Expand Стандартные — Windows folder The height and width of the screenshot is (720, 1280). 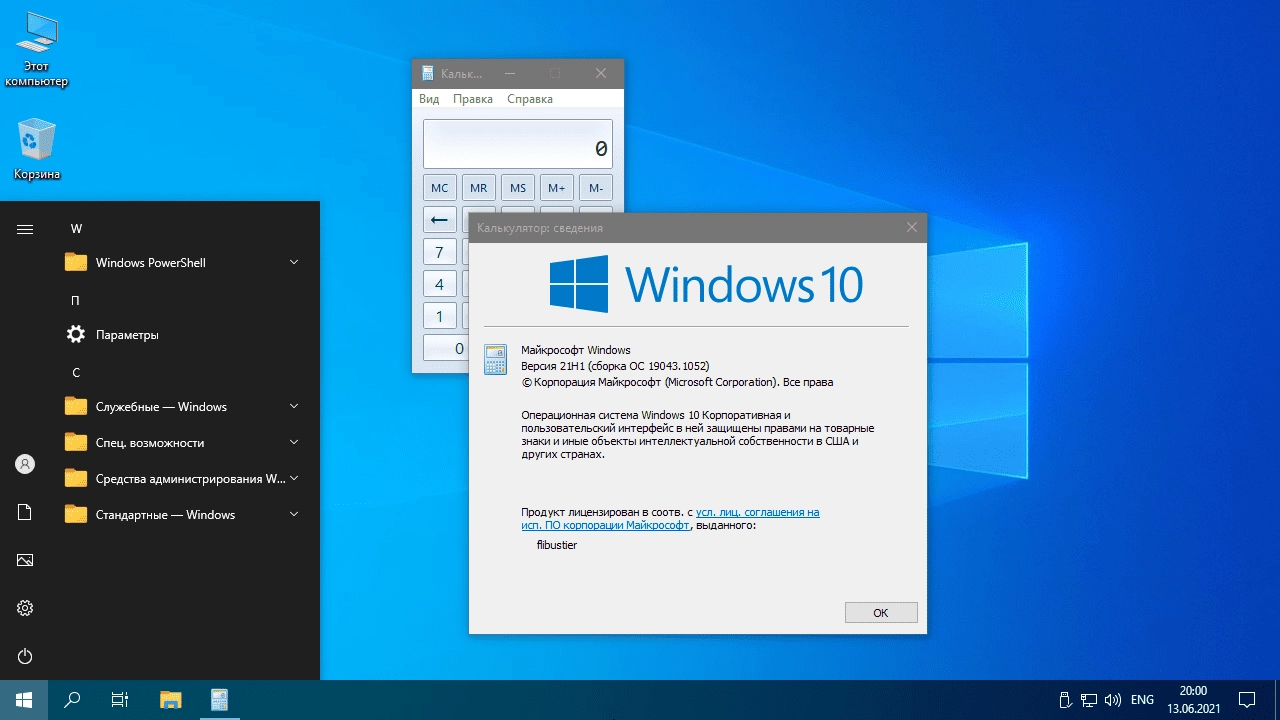(x=184, y=515)
